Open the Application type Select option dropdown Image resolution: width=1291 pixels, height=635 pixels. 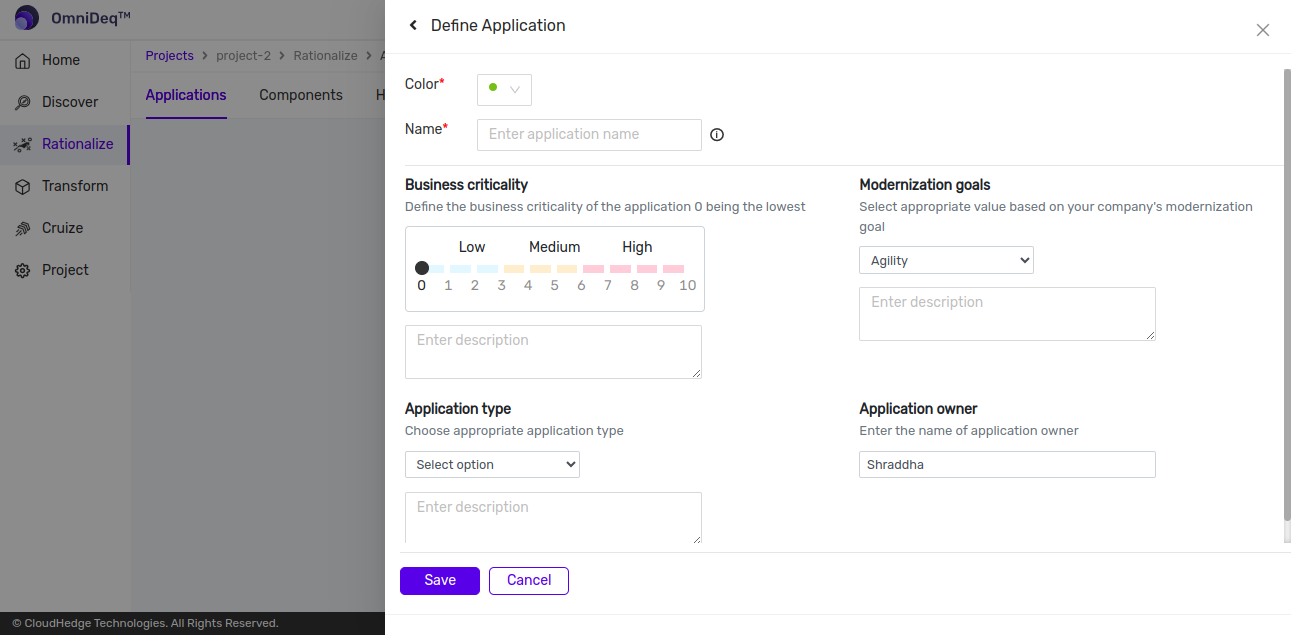pos(492,464)
